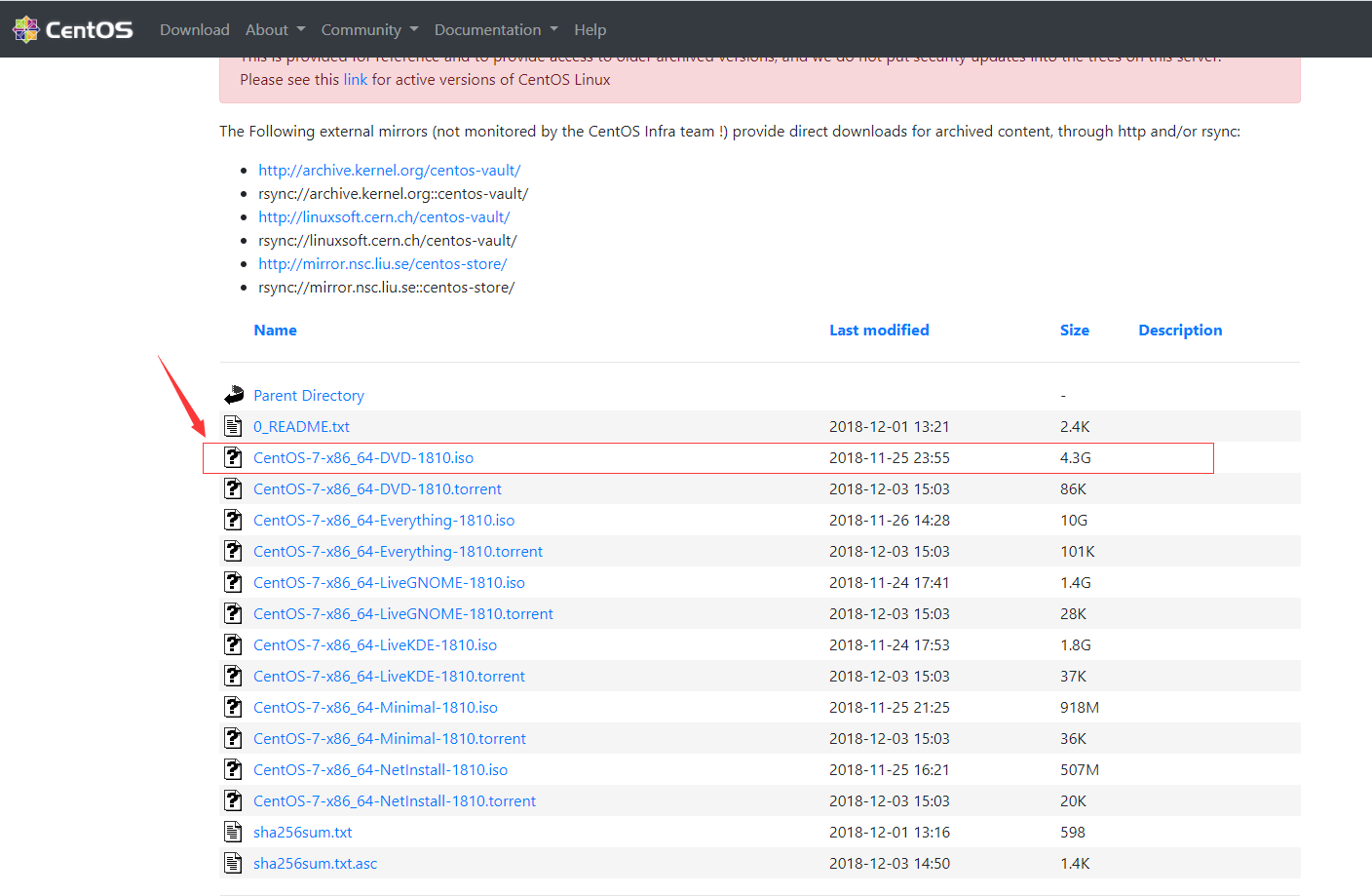Screen dimensions: 1372x896
Task: Click the icon beside LiveKDE-1810.iso
Action: pos(233,644)
